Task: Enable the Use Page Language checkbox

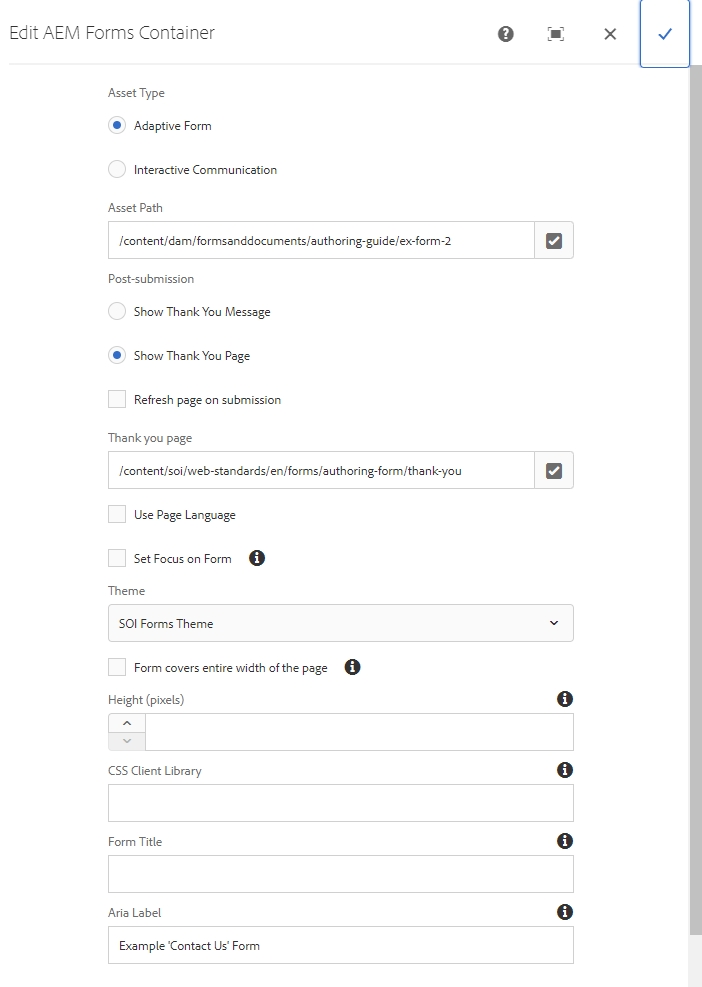Action: tap(117, 514)
